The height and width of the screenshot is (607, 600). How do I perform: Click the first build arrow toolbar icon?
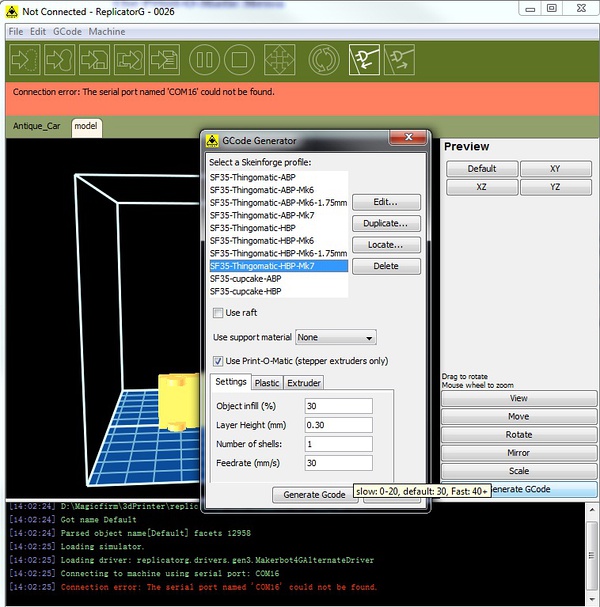(24, 60)
